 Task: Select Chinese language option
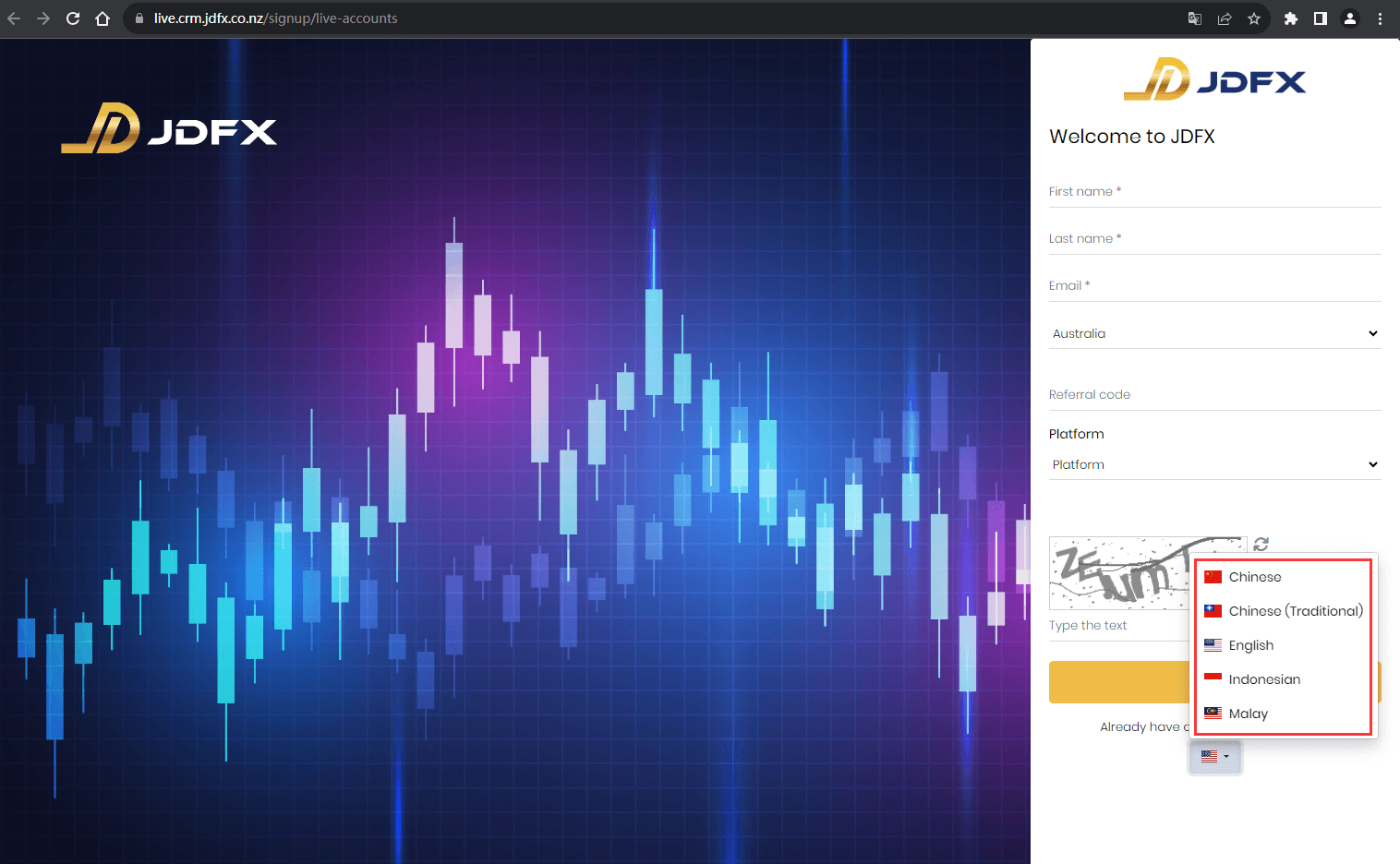click(1282, 577)
